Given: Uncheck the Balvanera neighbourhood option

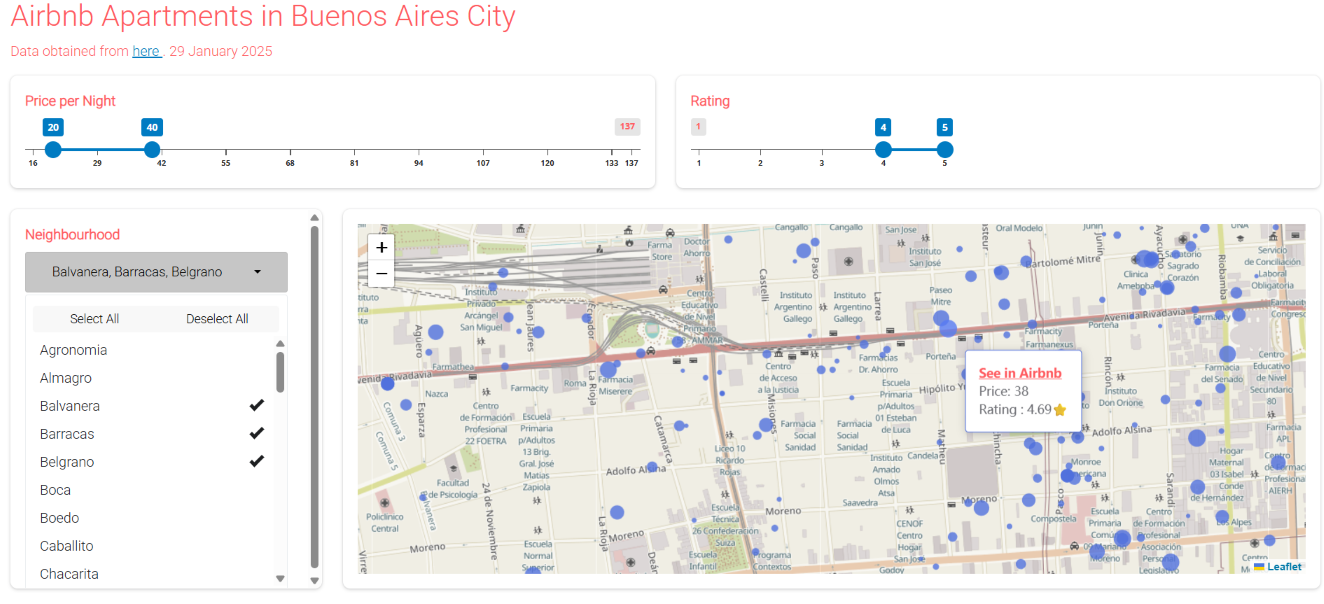Looking at the screenshot, I should click(155, 406).
